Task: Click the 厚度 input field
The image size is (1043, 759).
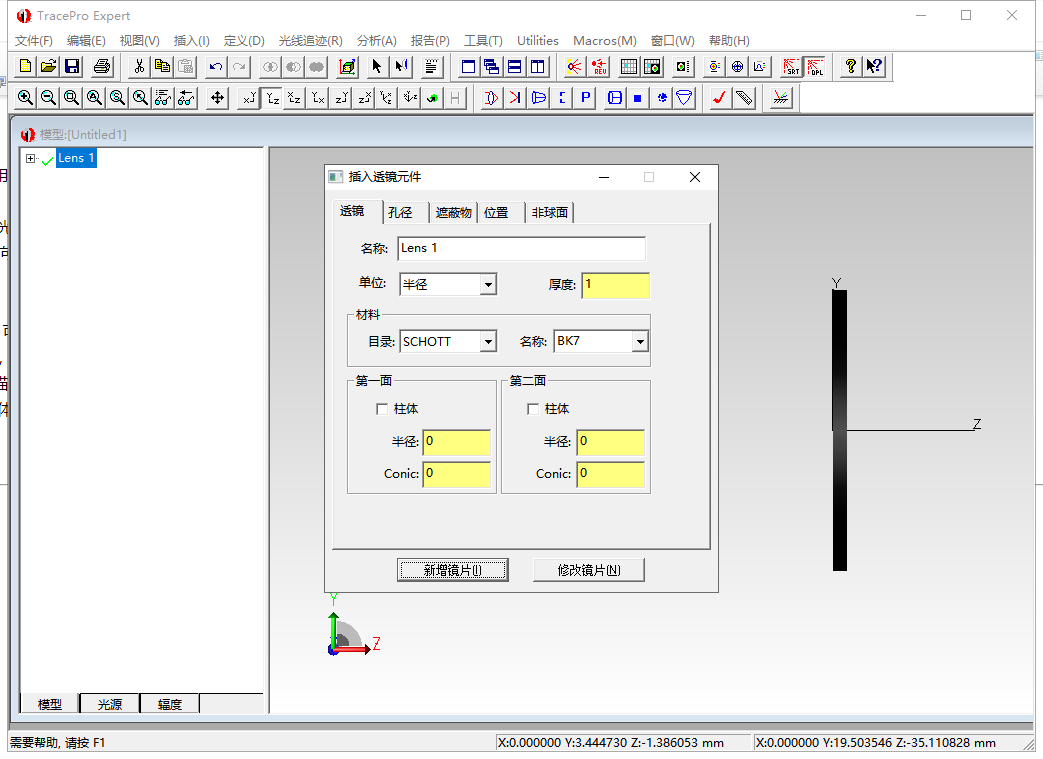Action: click(x=615, y=285)
